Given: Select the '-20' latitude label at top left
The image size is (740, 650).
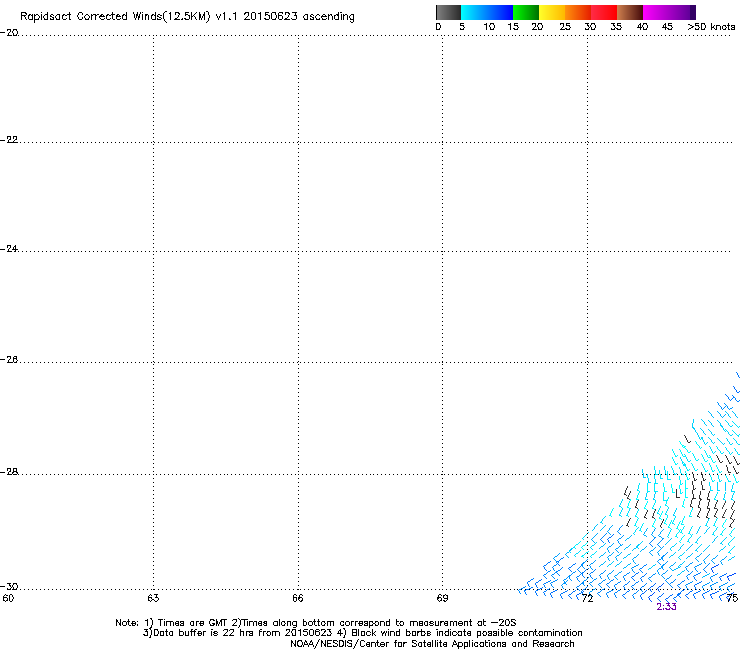Looking at the screenshot, I should pyautogui.click(x=9, y=33).
